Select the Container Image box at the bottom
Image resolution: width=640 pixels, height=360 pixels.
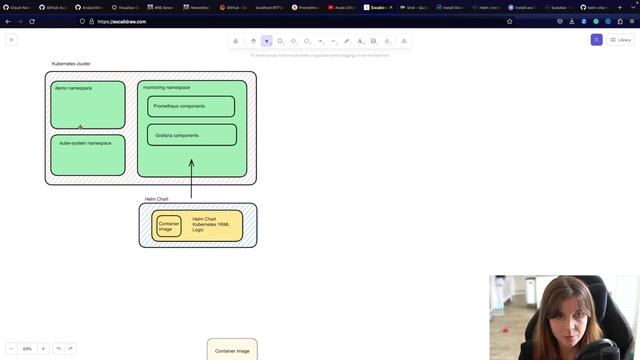click(232, 349)
